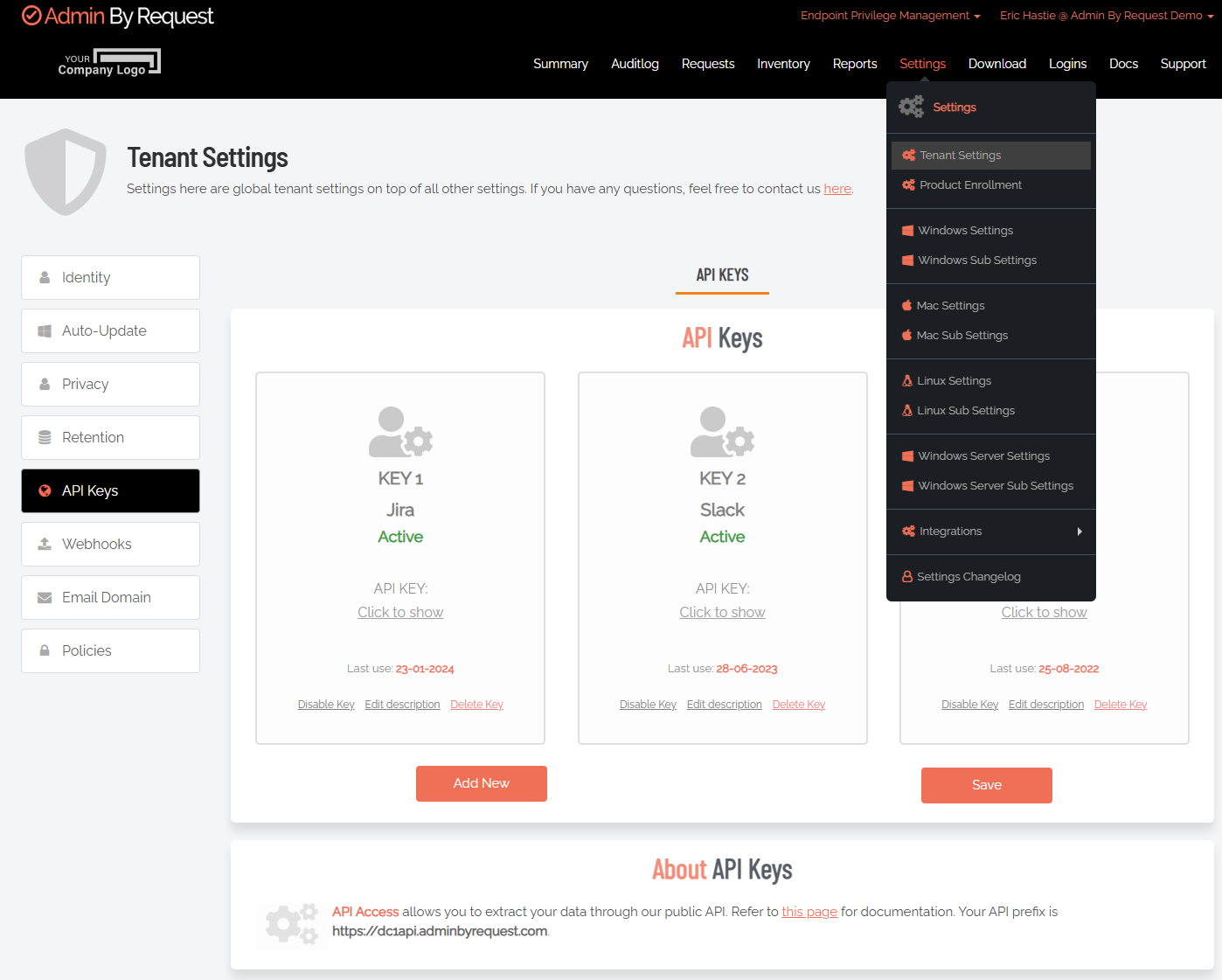This screenshot has height=980, width=1222.
Task: Click the Linux Settings penguin icon
Action: click(907, 381)
